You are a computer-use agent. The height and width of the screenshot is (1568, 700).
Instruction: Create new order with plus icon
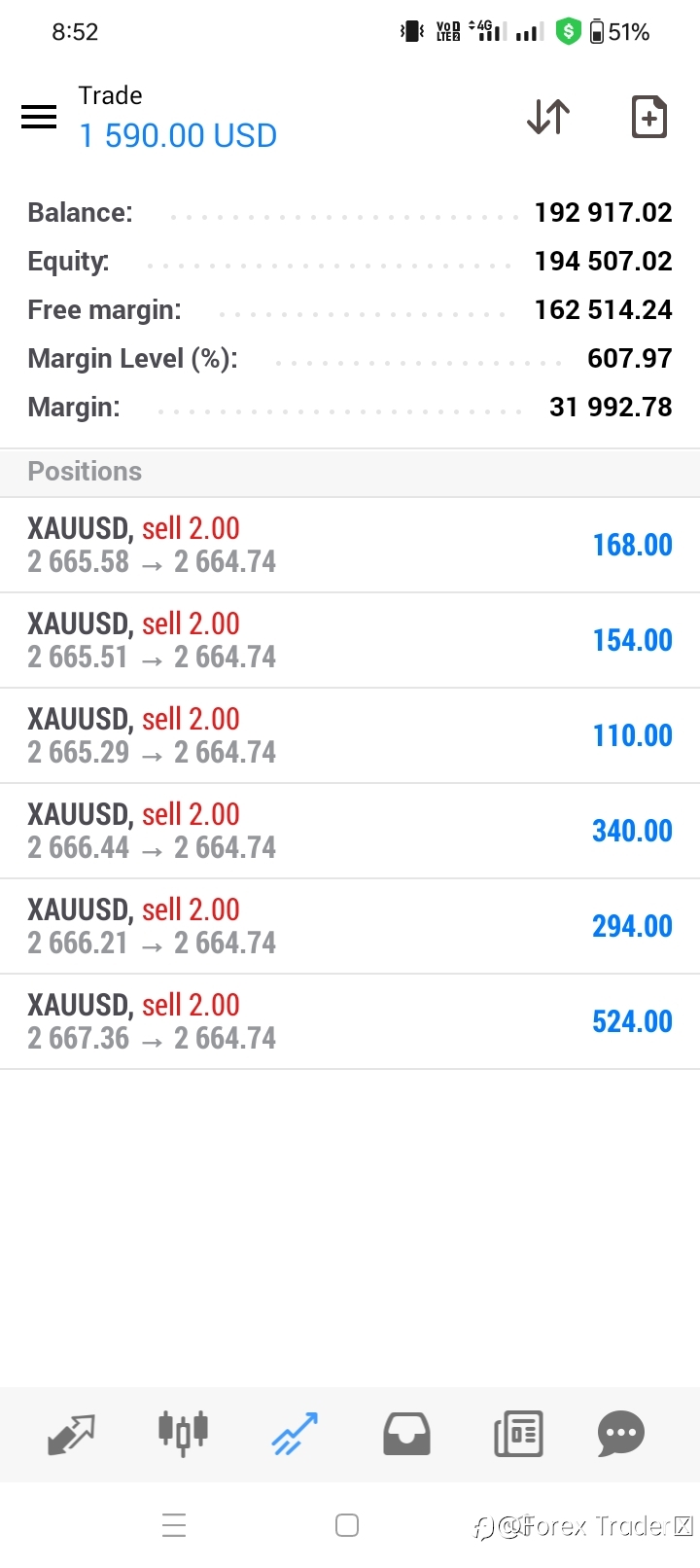click(649, 117)
